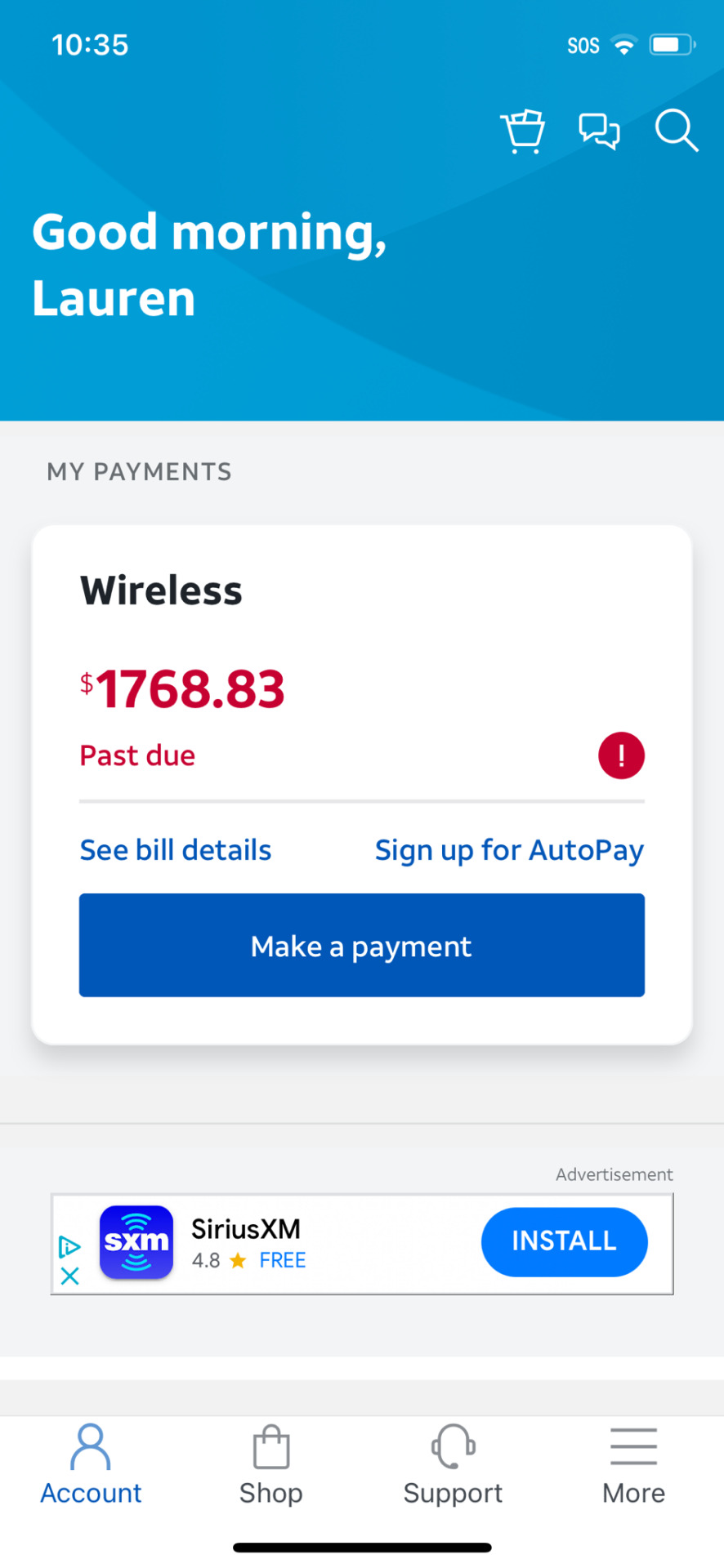Tap the search magnifier icon
724x1568 pixels.
677,131
